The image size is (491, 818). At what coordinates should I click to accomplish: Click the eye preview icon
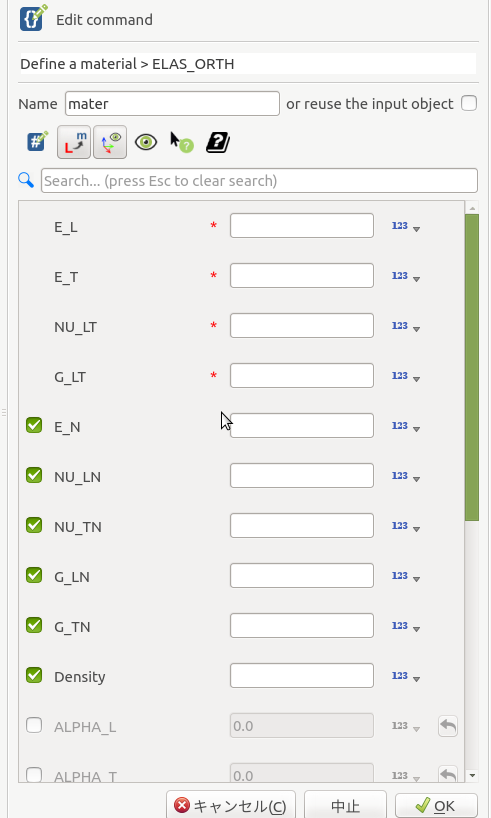(x=146, y=142)
